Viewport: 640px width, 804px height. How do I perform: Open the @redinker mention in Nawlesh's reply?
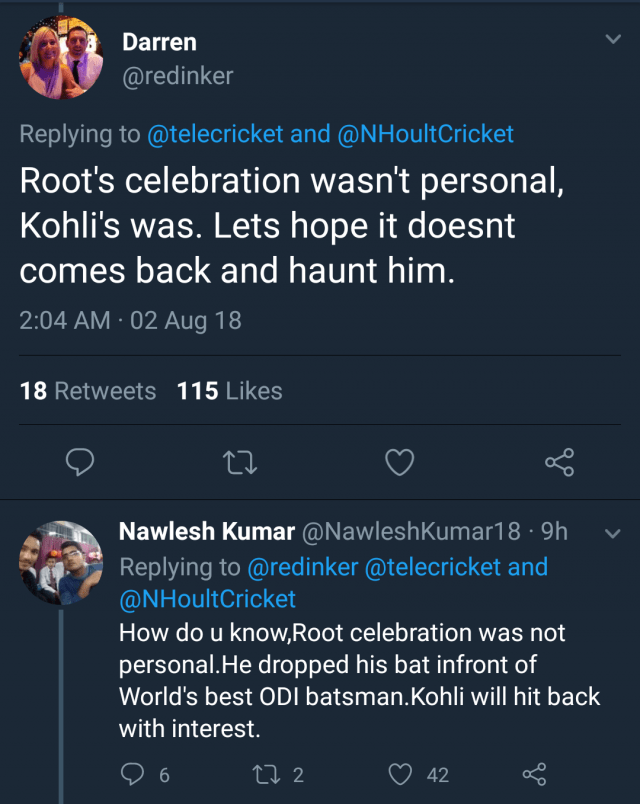[x=302, y=567]
